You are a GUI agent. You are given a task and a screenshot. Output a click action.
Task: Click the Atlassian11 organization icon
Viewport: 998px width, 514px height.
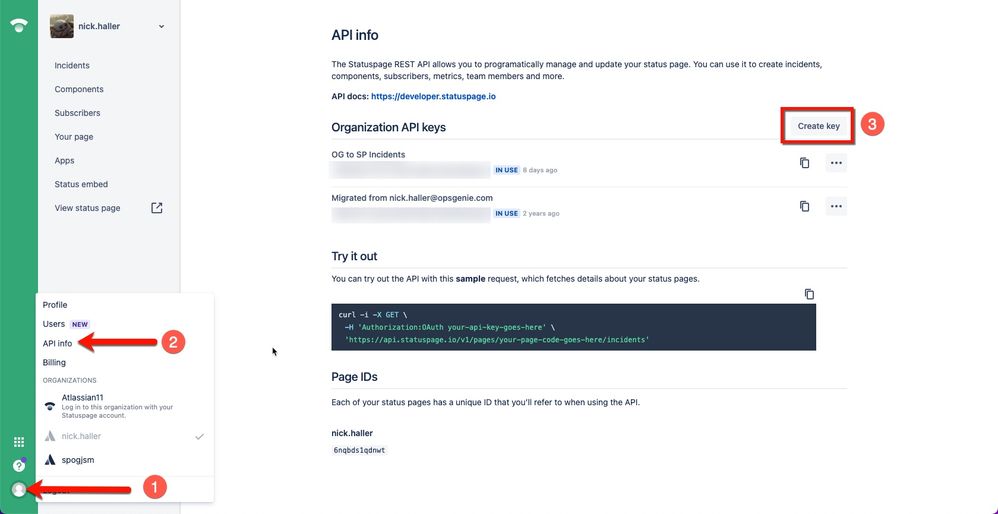(x=50, y=406)
